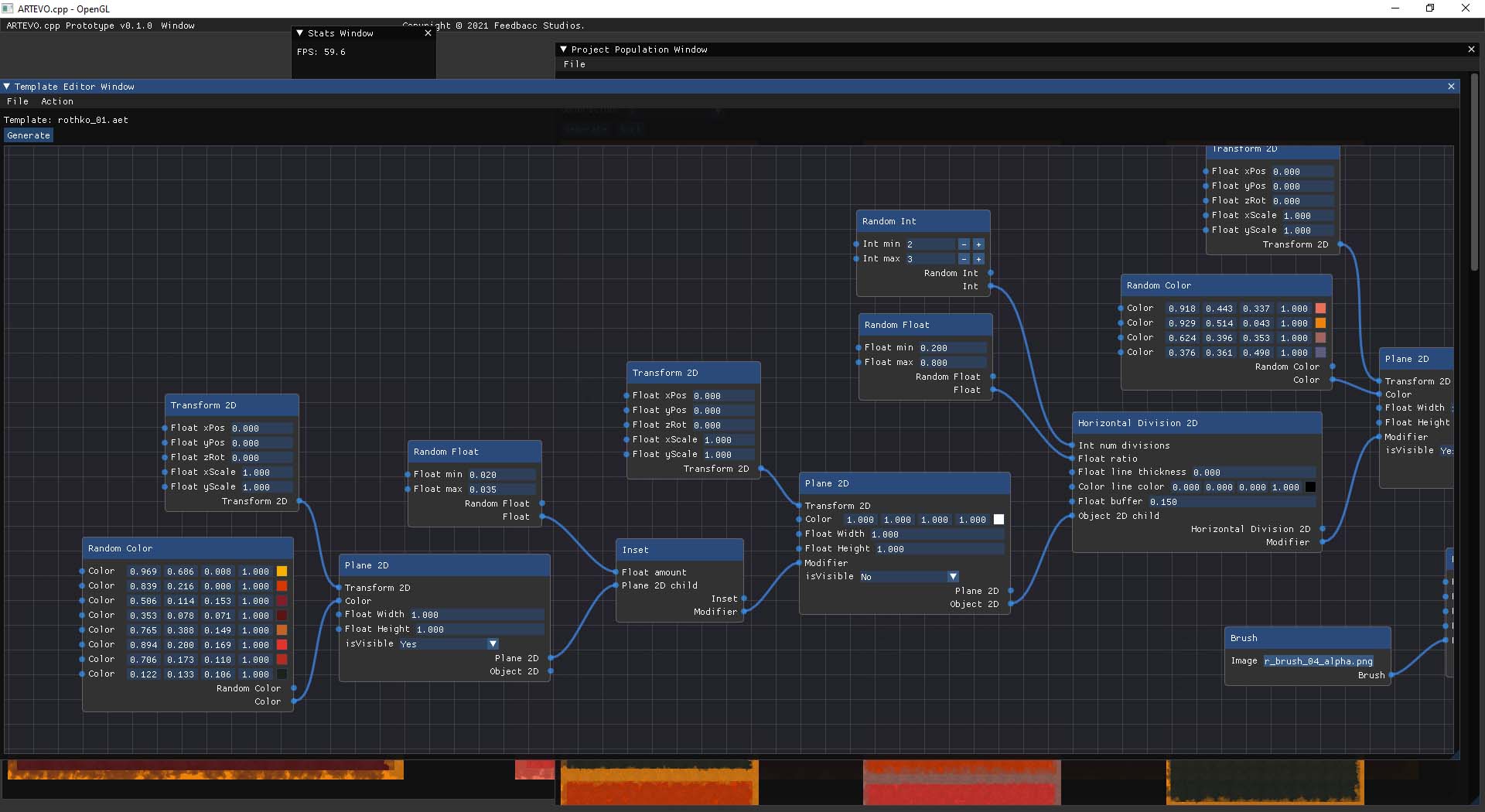
Task: Click Object 2D child input pin
Action: pyautogui.click(x=1072, y=516)
